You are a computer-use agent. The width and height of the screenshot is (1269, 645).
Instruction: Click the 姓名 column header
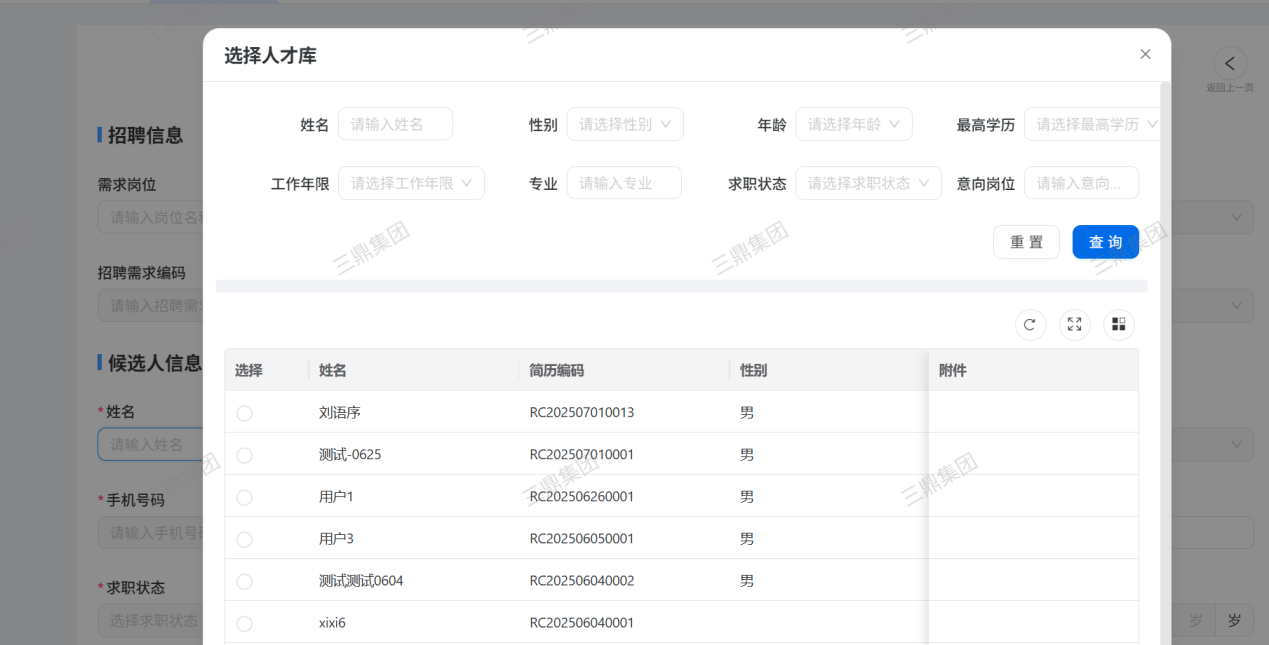tap(333, 370)
